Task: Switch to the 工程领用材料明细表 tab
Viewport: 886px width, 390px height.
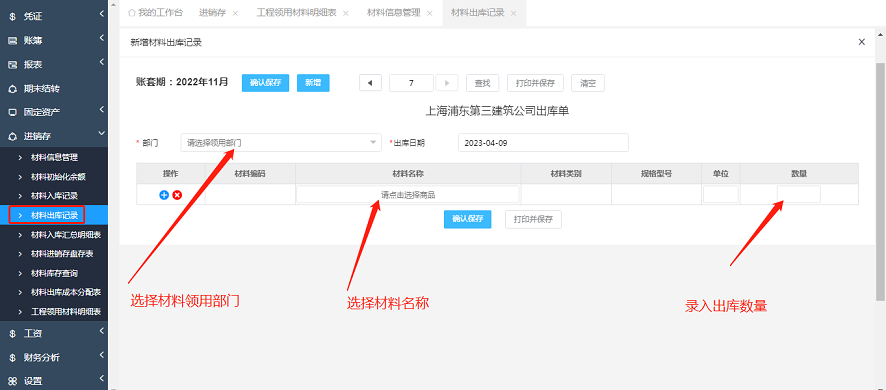Action: [297, 12]
